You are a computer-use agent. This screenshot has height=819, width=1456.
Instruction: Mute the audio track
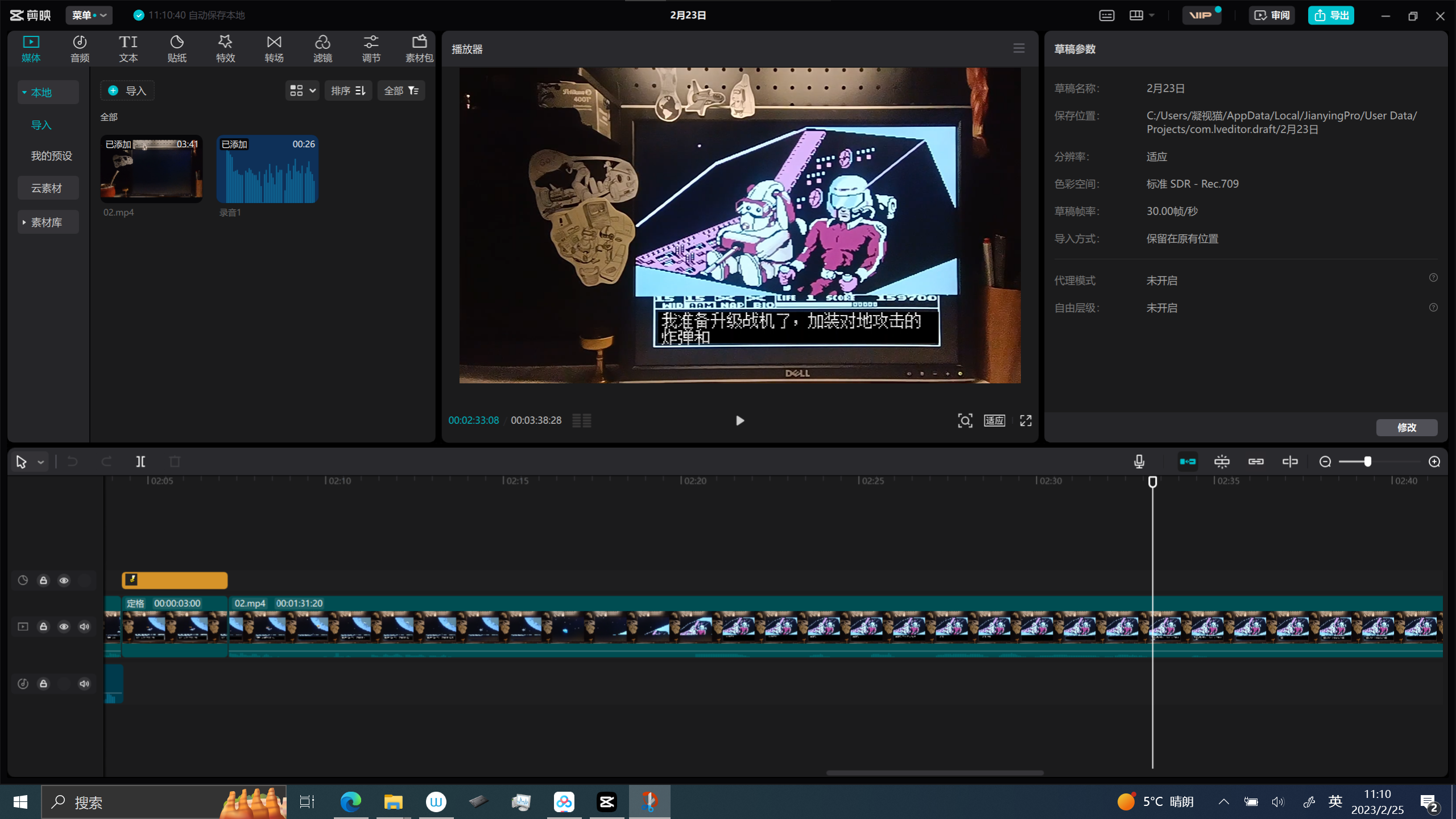click(84, 684)
